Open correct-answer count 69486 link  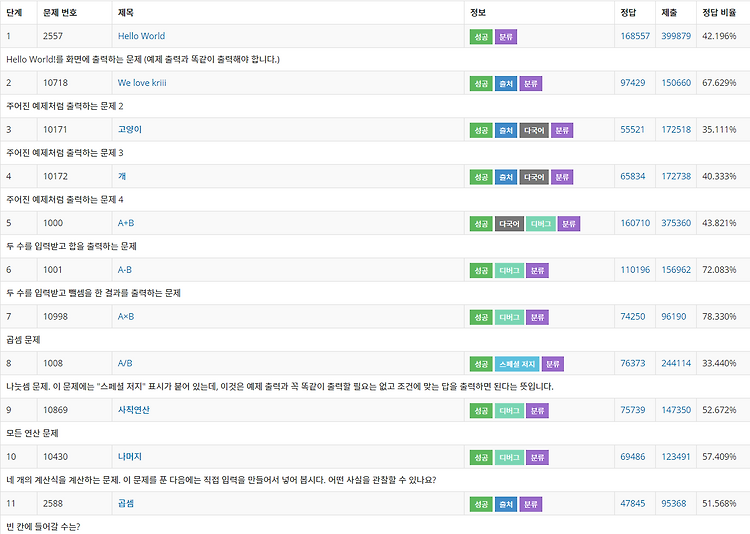632,457
